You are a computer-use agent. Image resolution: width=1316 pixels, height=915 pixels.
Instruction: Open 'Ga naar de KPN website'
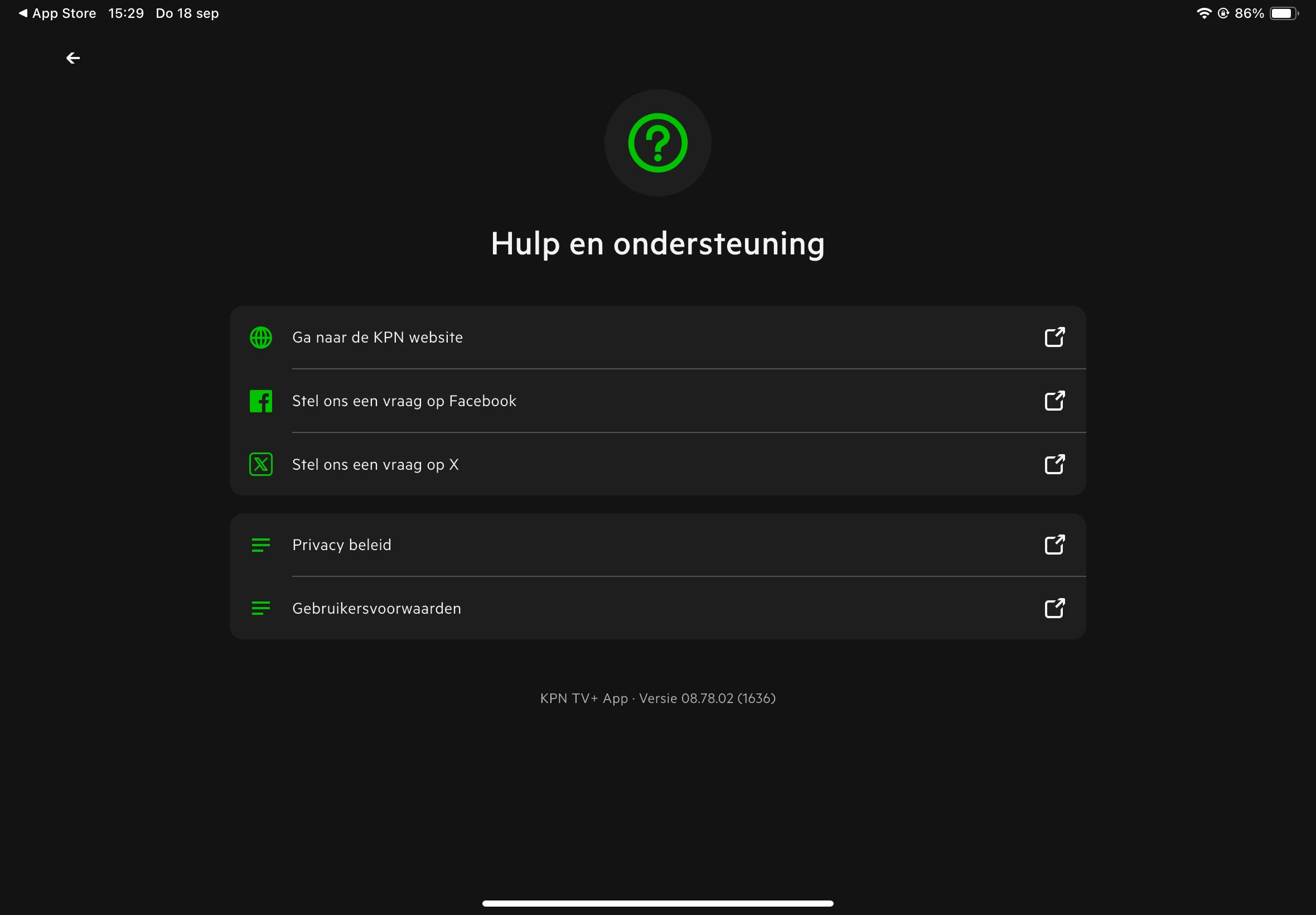(x=377, y=338)
